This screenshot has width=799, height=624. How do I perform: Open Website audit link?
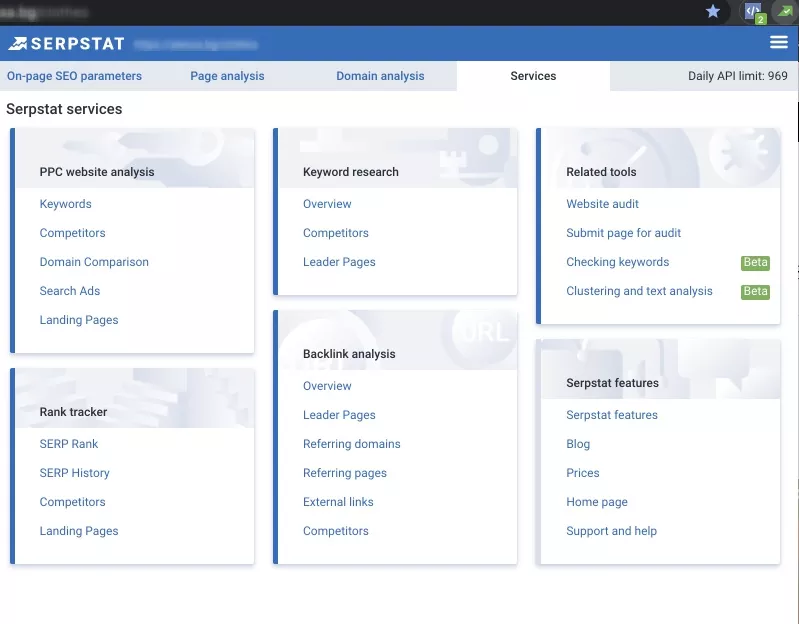click(x=602, y=204)
